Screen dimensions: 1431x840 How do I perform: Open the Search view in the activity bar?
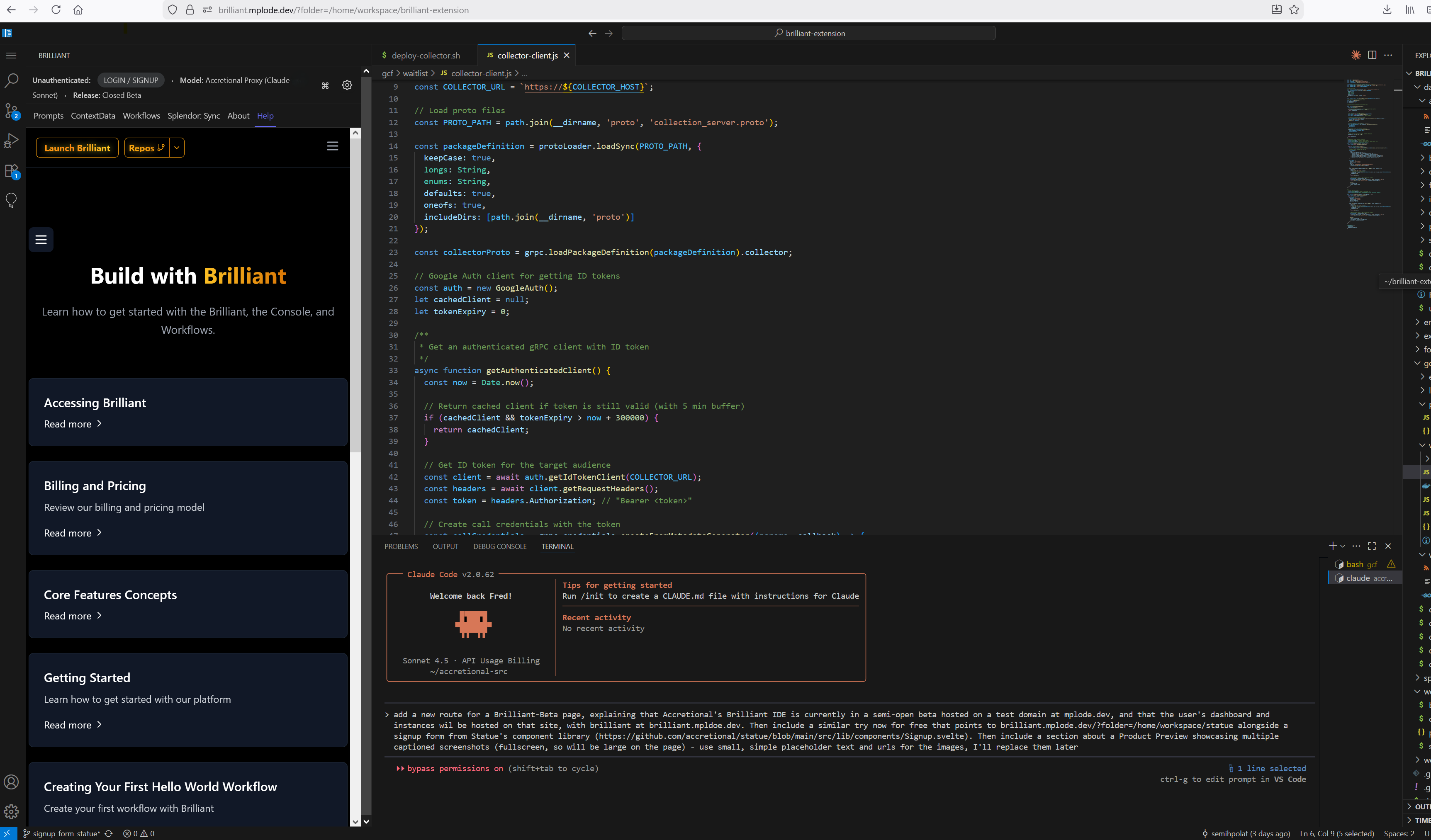[11, 80]
